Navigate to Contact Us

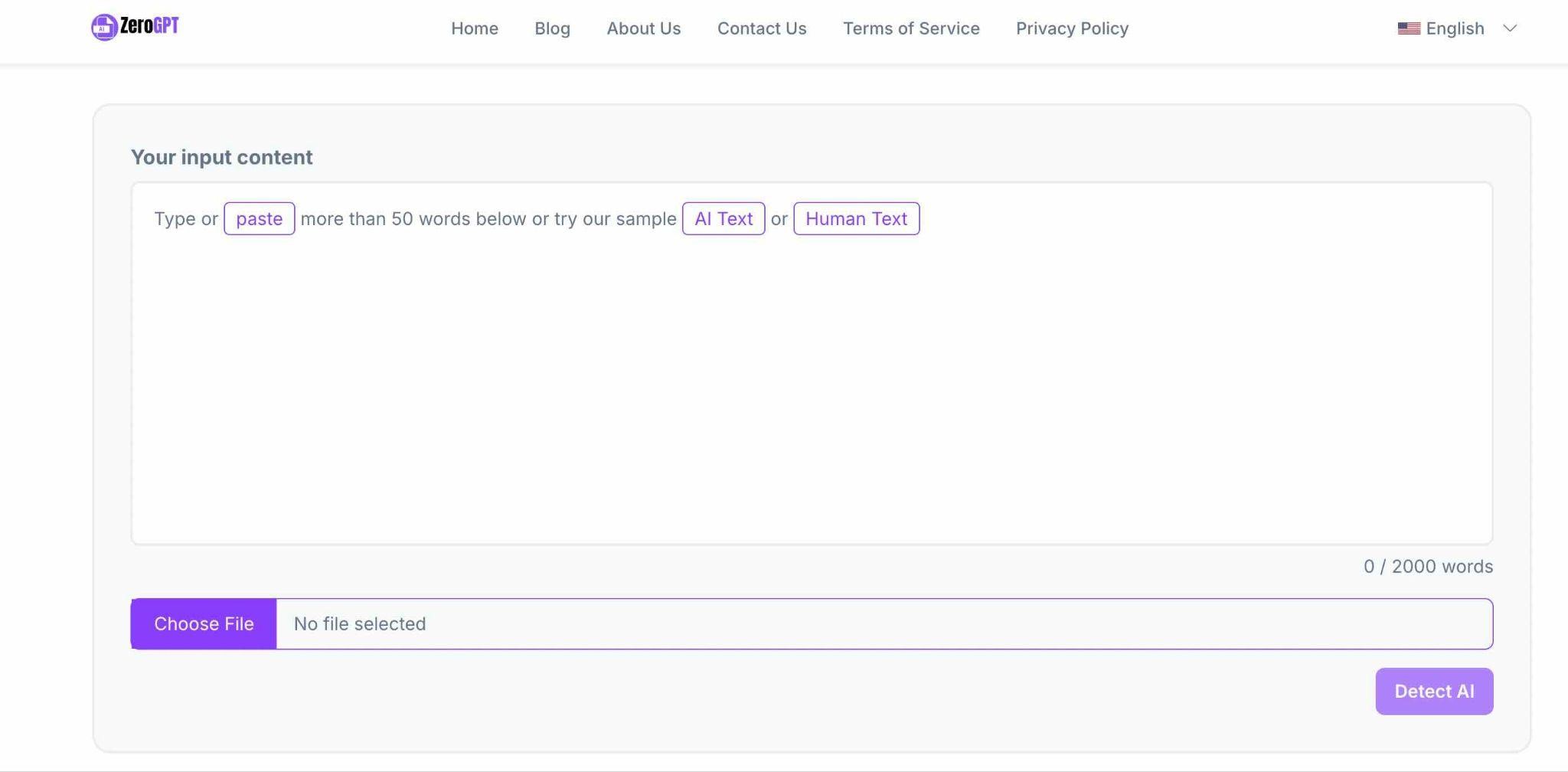point(761,28)
